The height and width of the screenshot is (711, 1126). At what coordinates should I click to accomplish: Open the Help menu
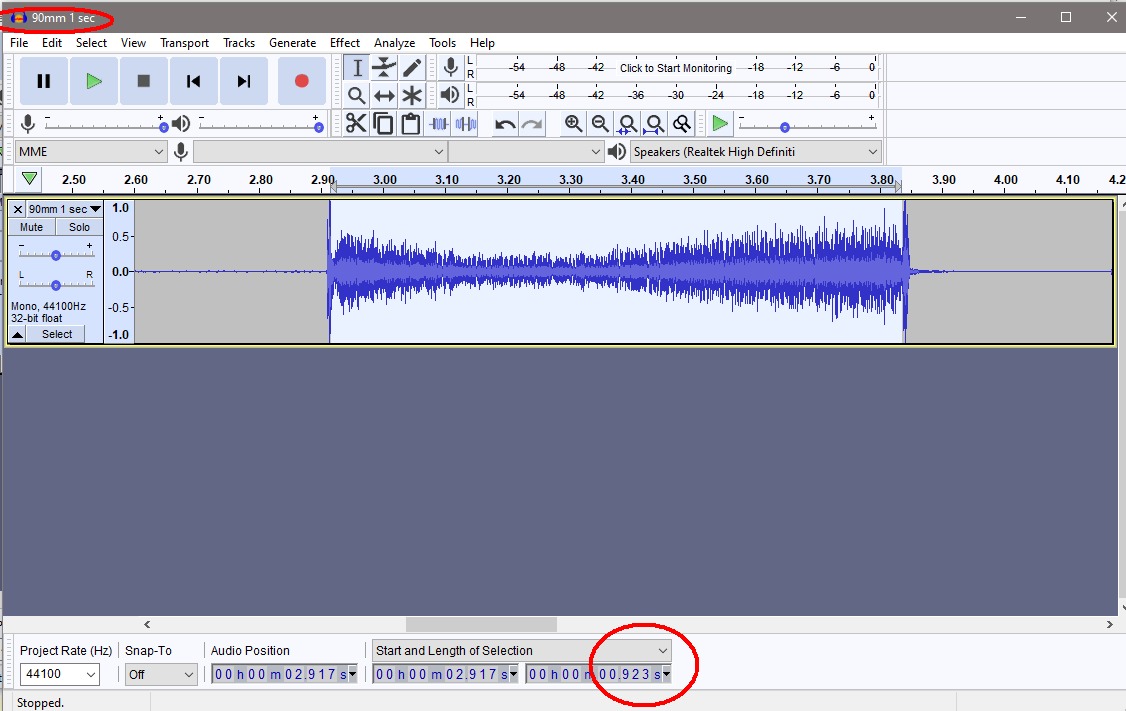point(483,43)
